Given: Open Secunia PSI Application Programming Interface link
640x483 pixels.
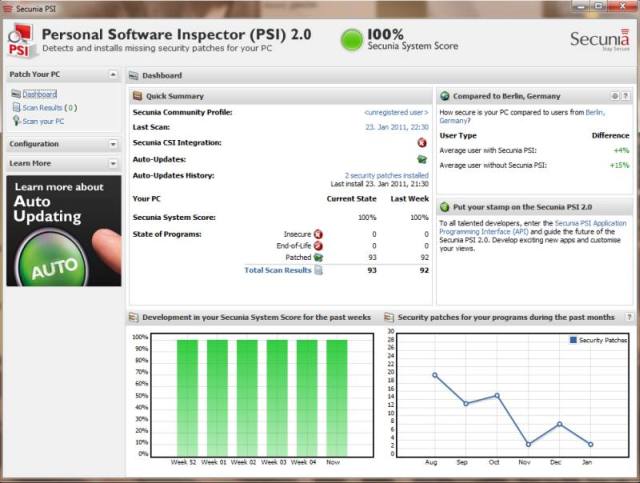Looking at the screenshot, I should click(x=533, y=227).
